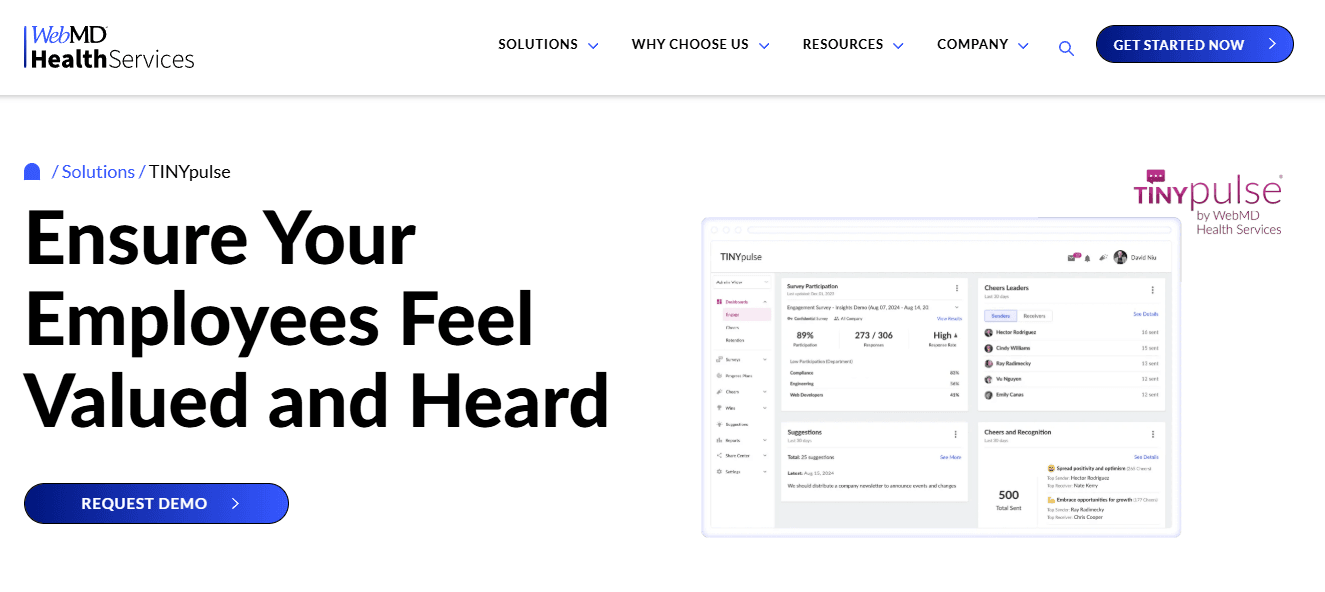
Task: Click See Details in Cheers and Recognition
Action: click(x=1146, y=457)
